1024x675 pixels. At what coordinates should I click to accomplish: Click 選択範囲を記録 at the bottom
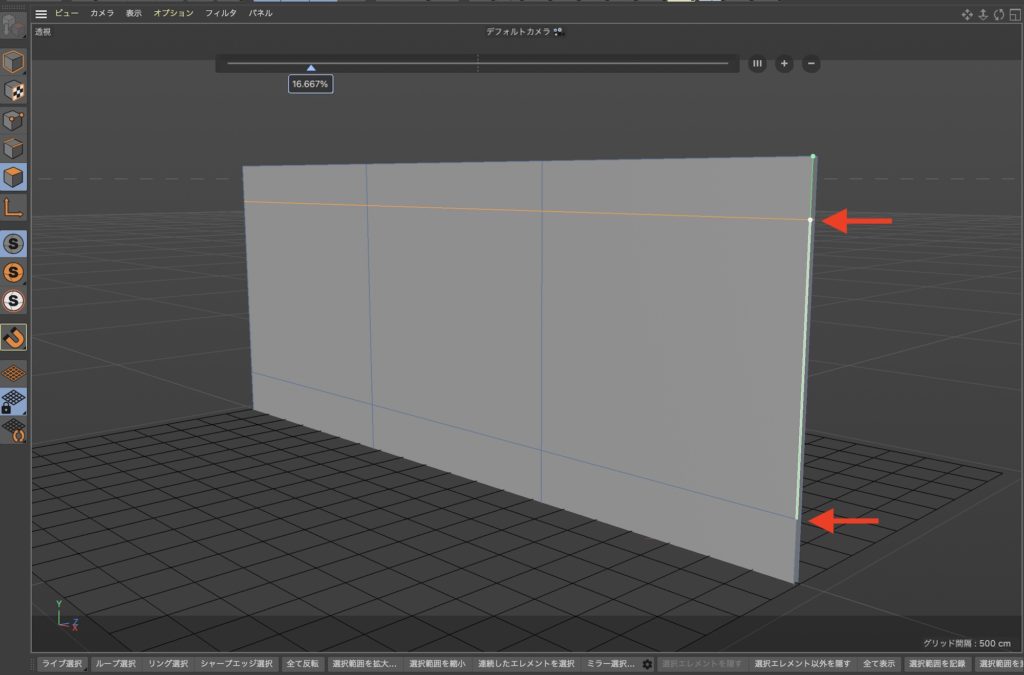click(937, 663)
